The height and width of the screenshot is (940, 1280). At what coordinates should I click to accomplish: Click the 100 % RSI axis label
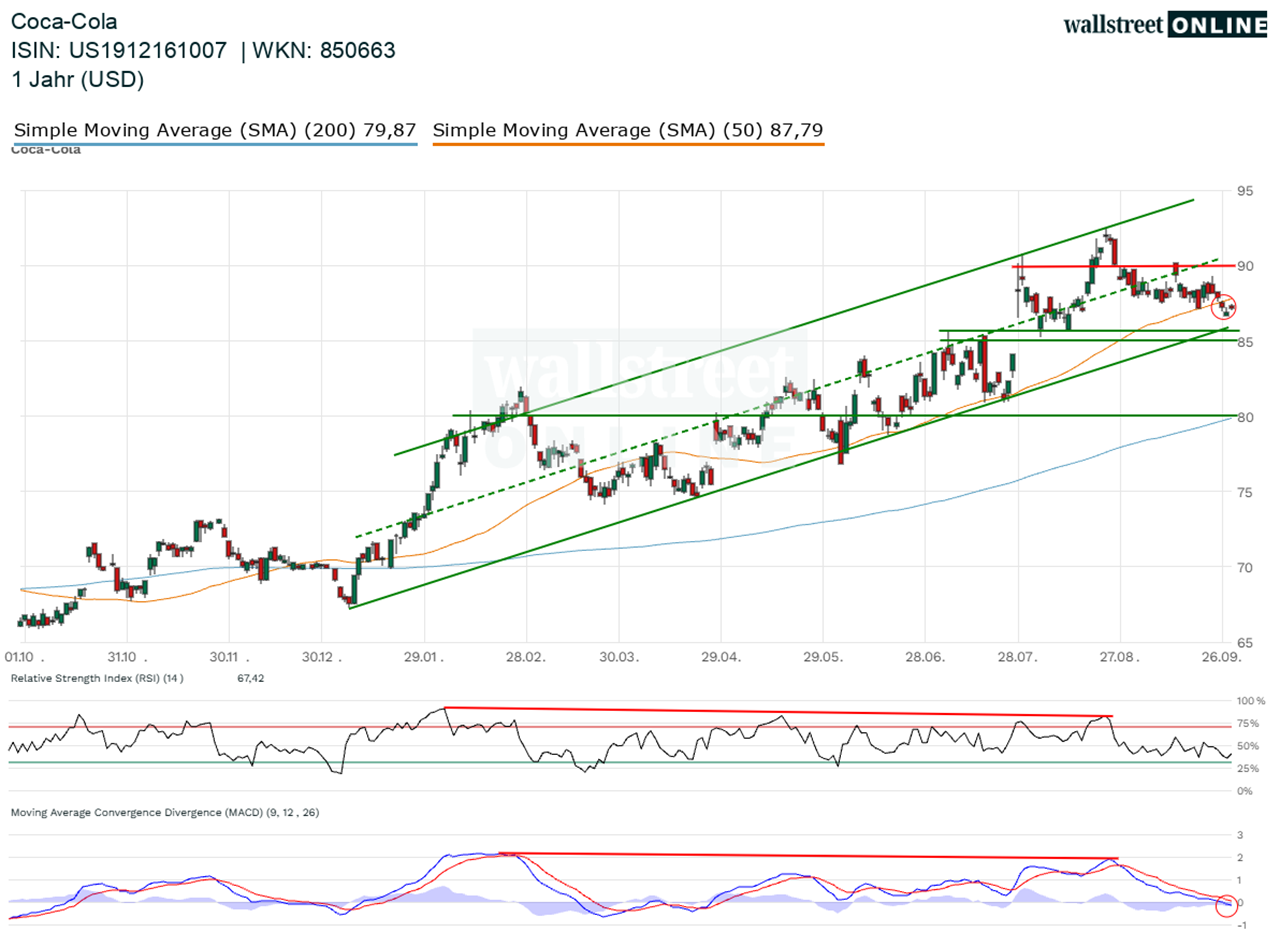[1249, 701]
